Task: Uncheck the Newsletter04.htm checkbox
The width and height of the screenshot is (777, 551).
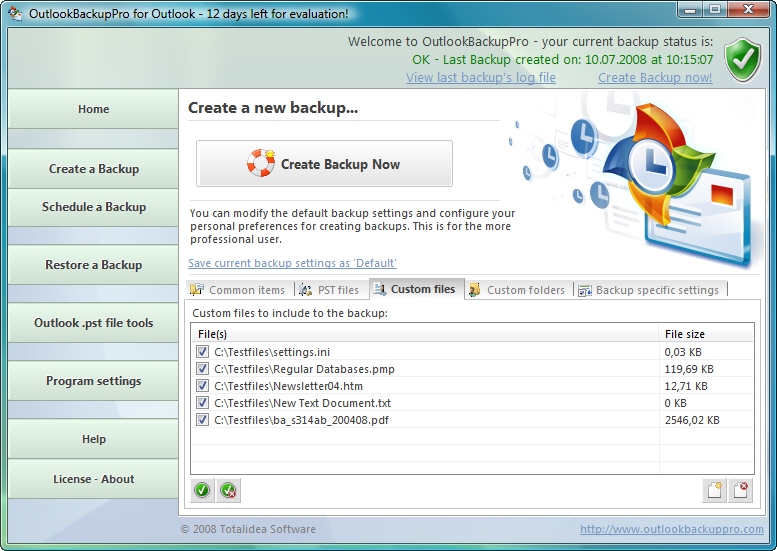Action: point(202,386)
